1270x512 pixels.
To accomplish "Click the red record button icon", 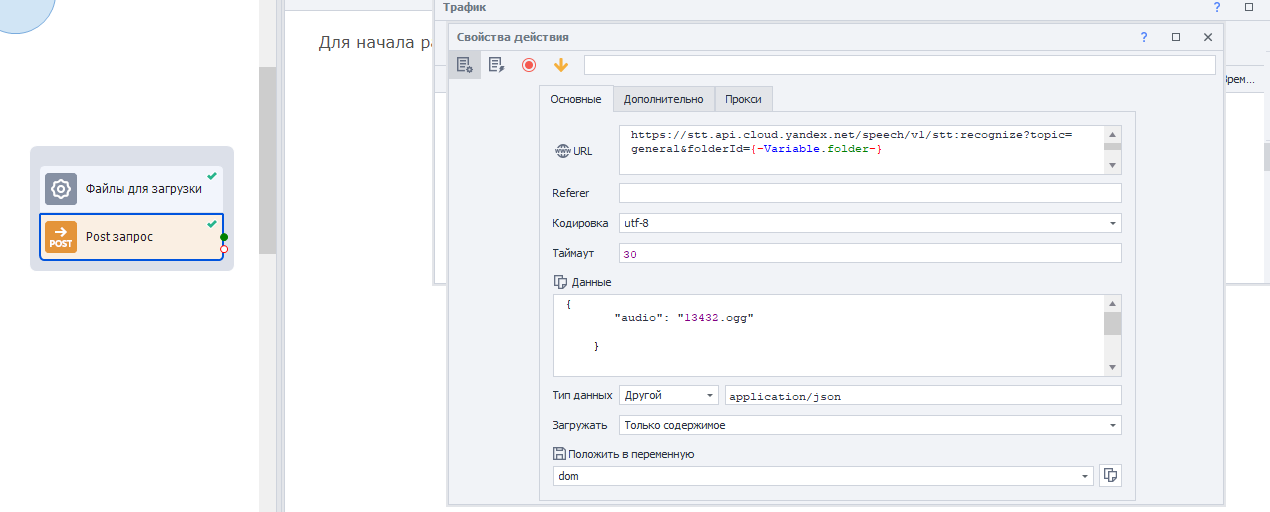I will (529, 65).
